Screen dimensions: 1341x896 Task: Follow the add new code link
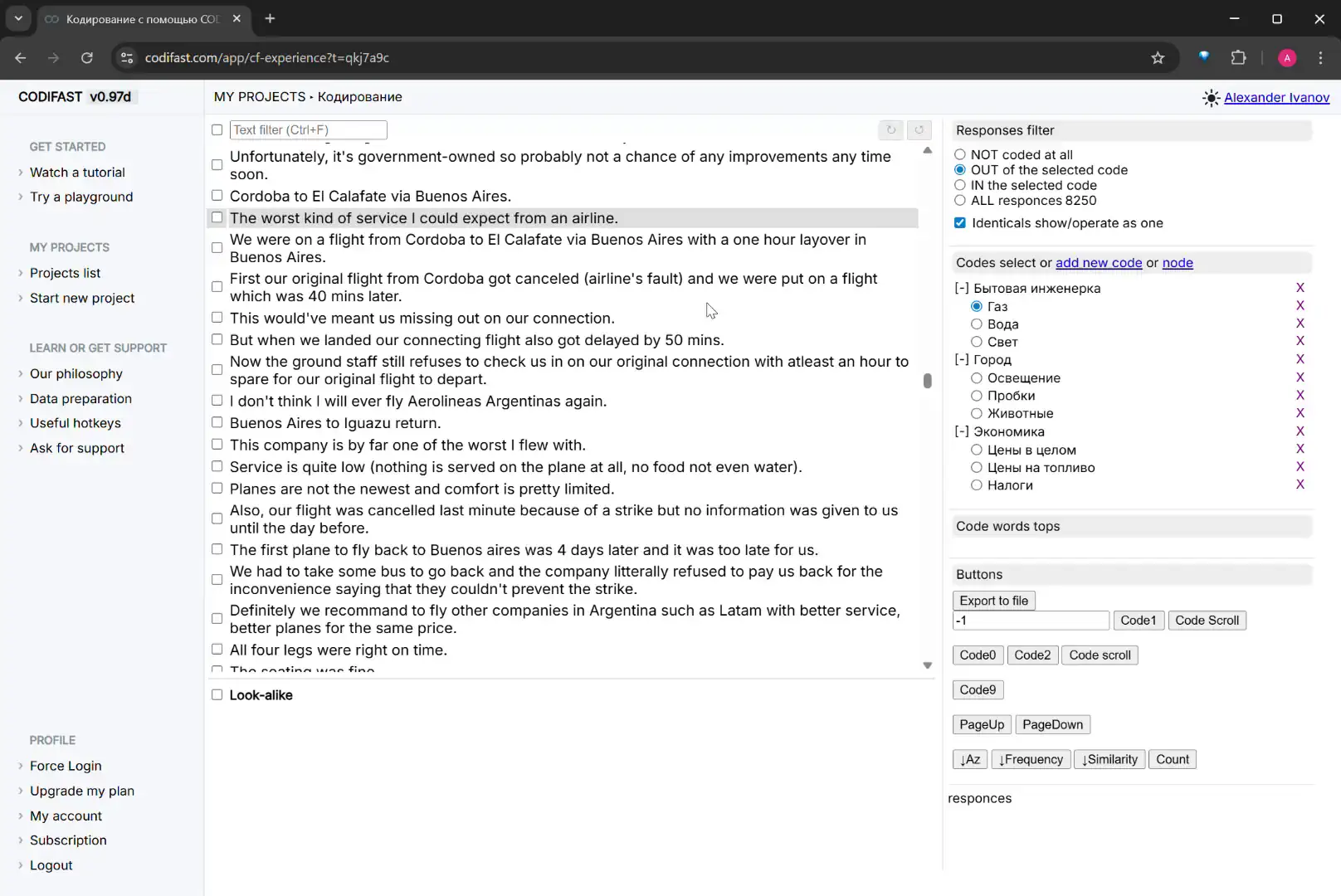click(1099, 263)
